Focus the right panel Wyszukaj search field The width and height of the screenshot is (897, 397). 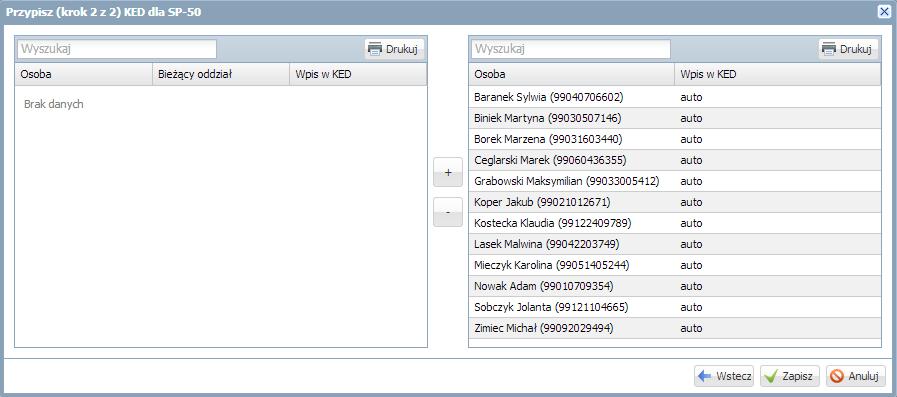[x=571, y=49]
